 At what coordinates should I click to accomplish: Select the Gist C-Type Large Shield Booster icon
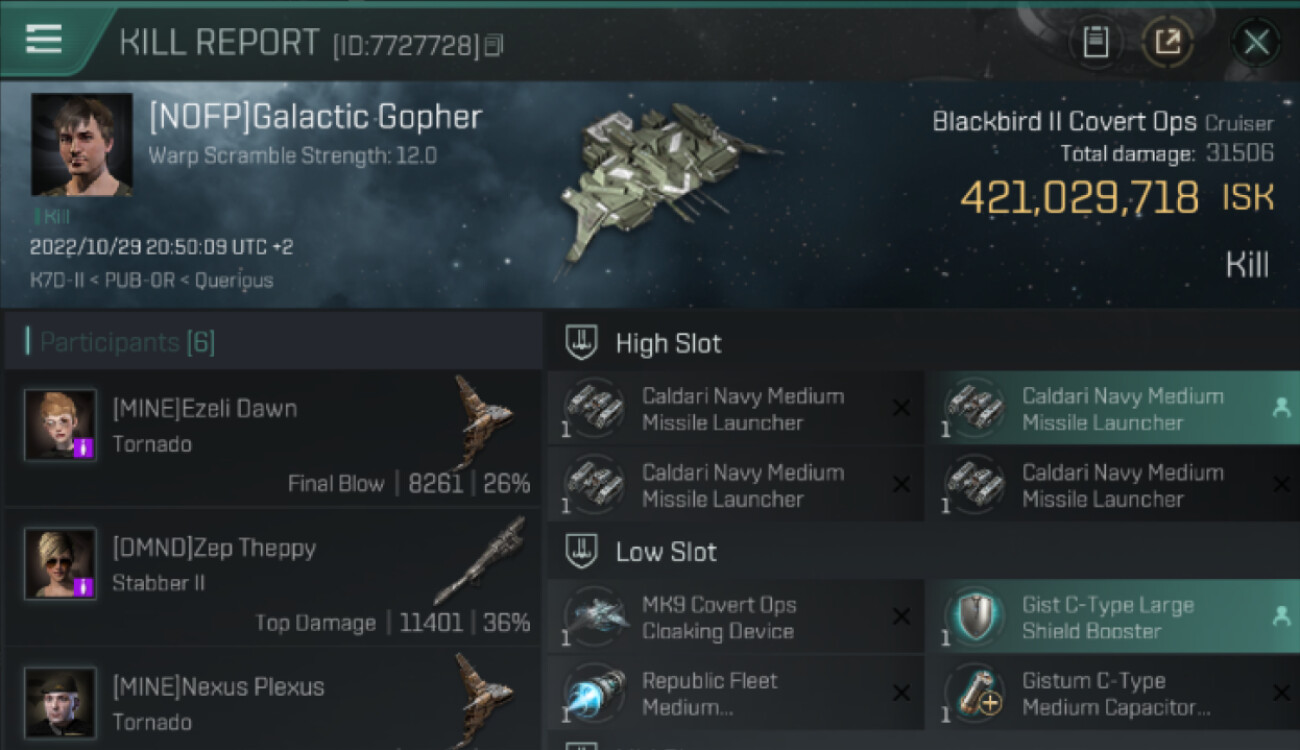coord(976,617)
